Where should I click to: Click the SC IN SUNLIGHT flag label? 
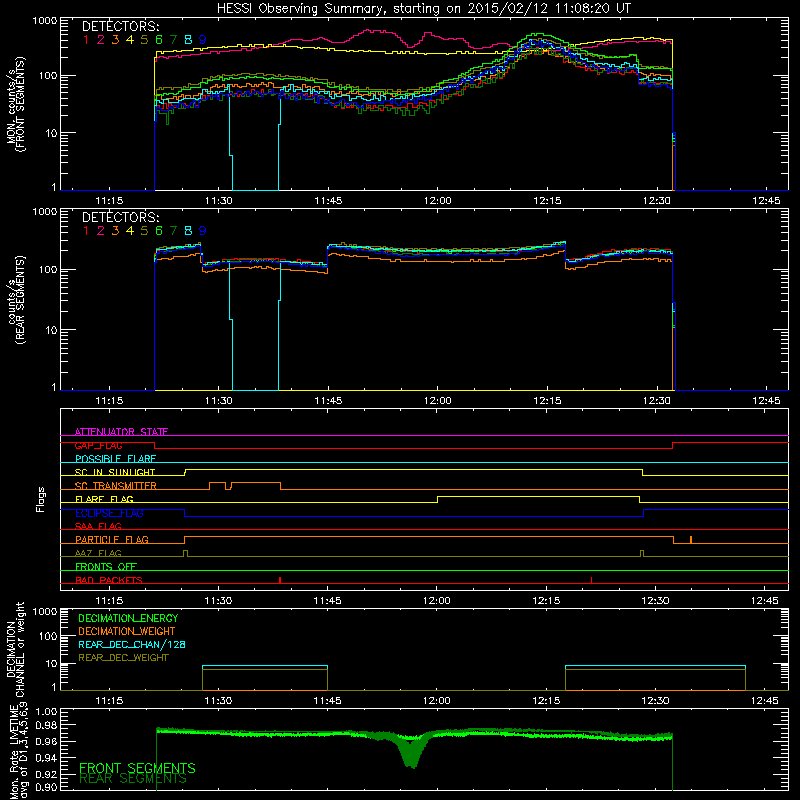115,472
